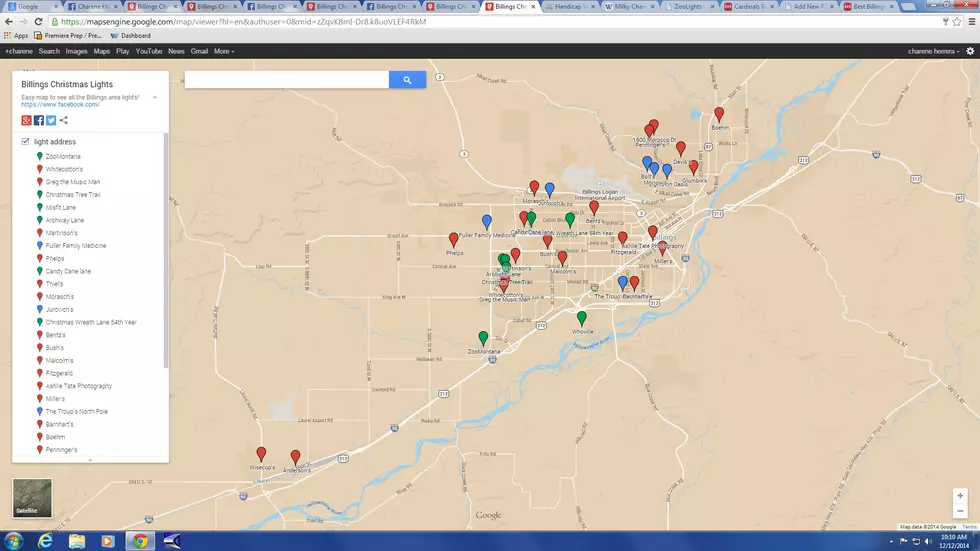Open Maps in the Google bar

pyautogui.click(x=101, y=51)
